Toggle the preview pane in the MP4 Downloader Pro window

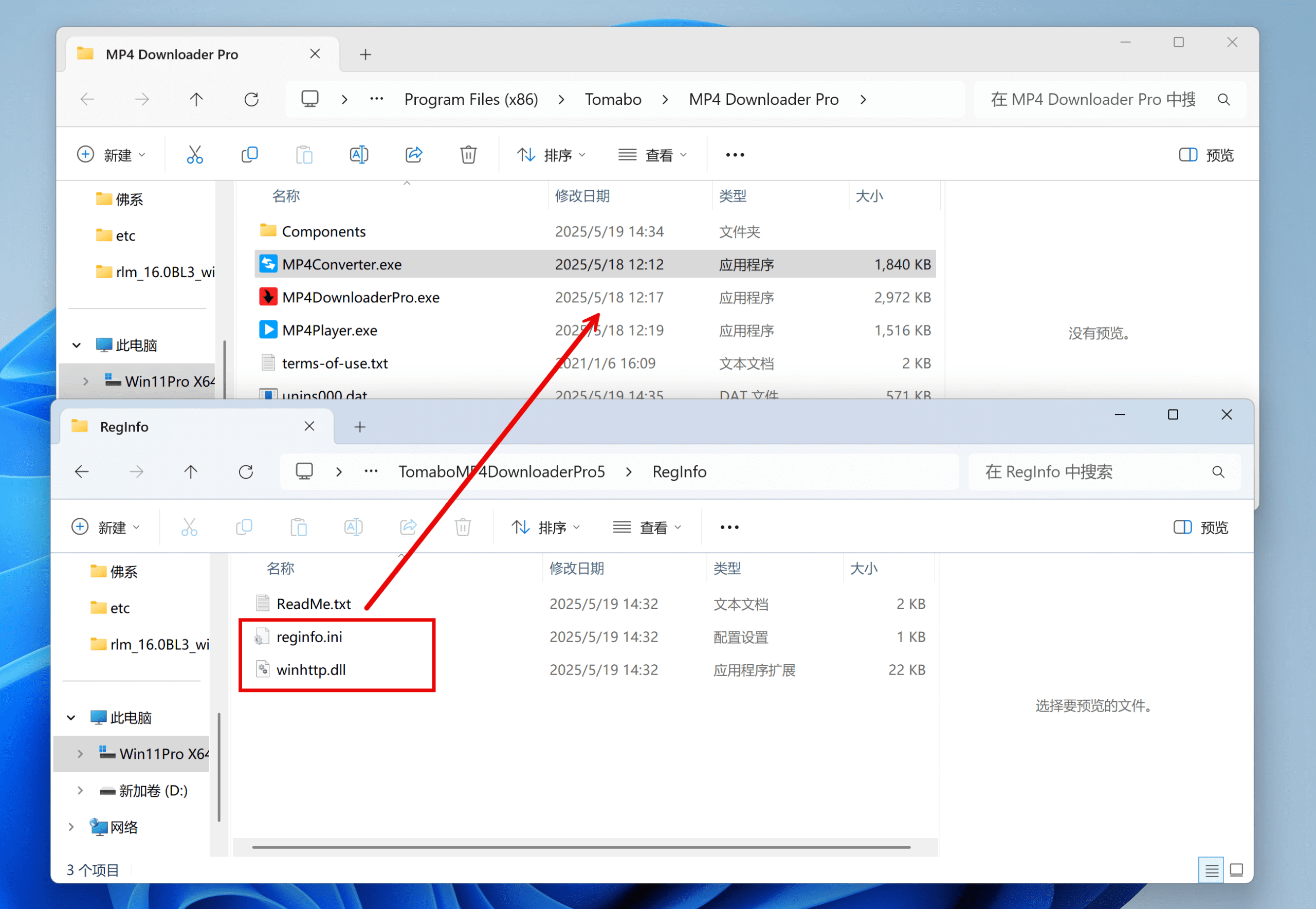[x=1206, y=155]
